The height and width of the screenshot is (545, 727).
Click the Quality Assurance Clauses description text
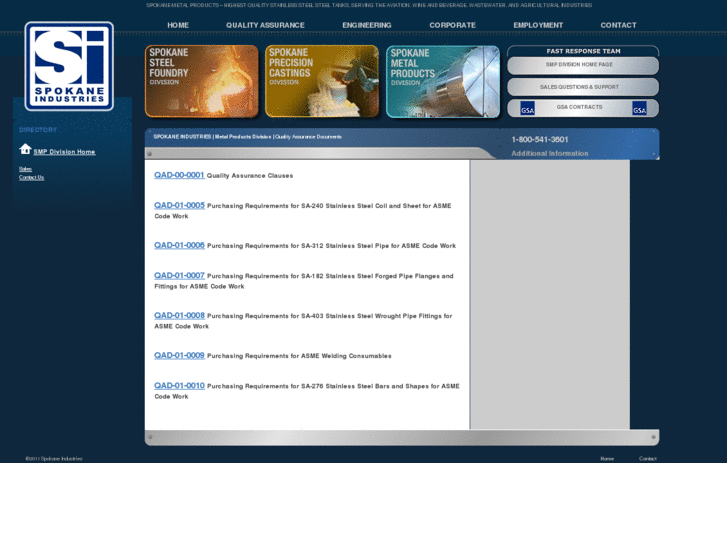tap(249, 176)
